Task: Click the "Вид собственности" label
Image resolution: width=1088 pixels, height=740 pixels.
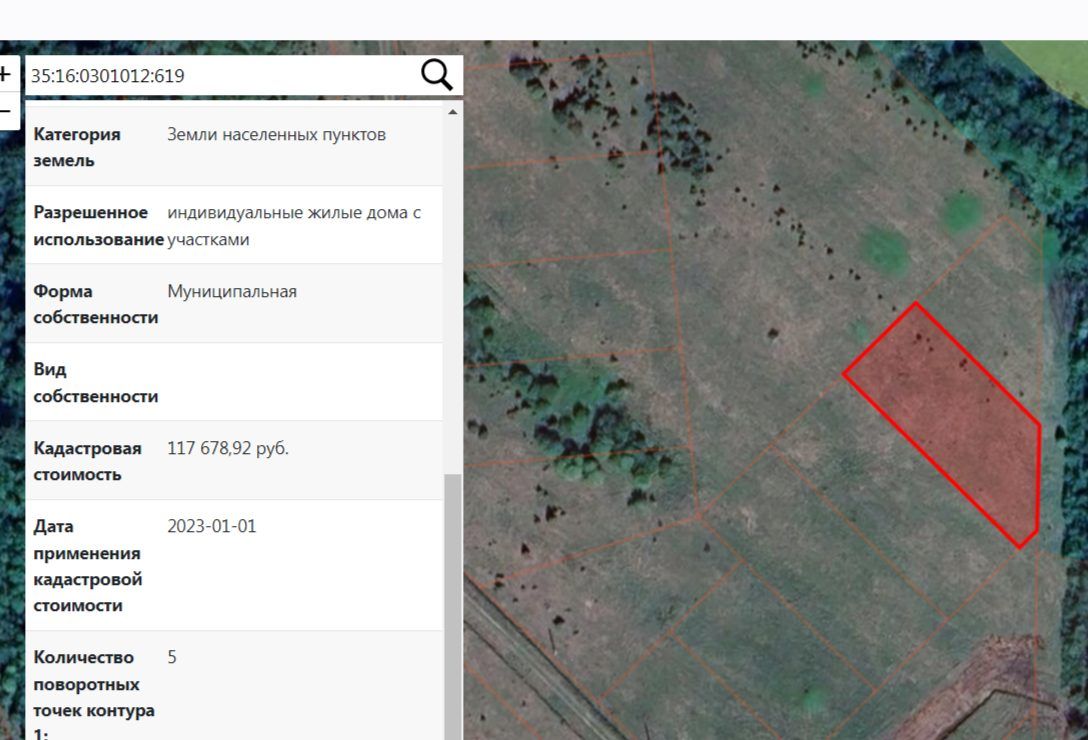Action: 96,382
